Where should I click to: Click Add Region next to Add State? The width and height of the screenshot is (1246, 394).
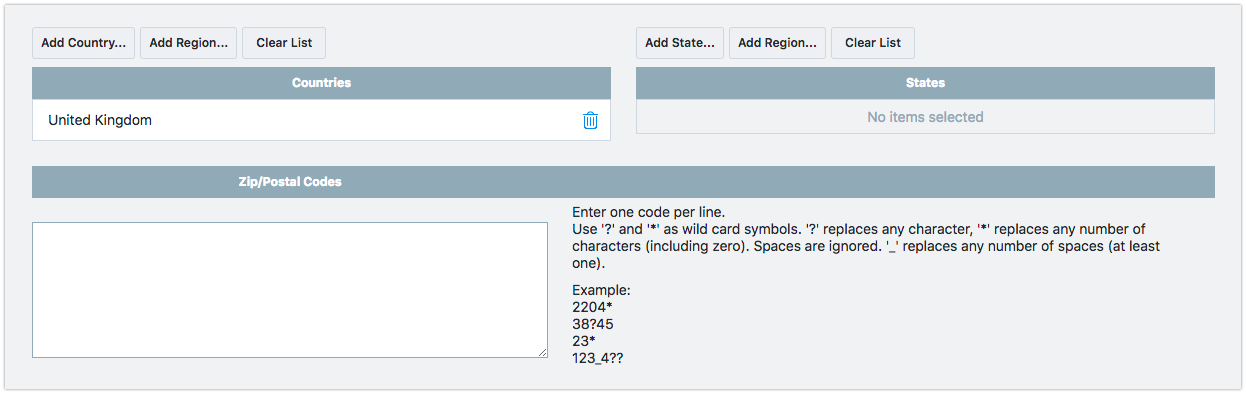pos(778,43)
